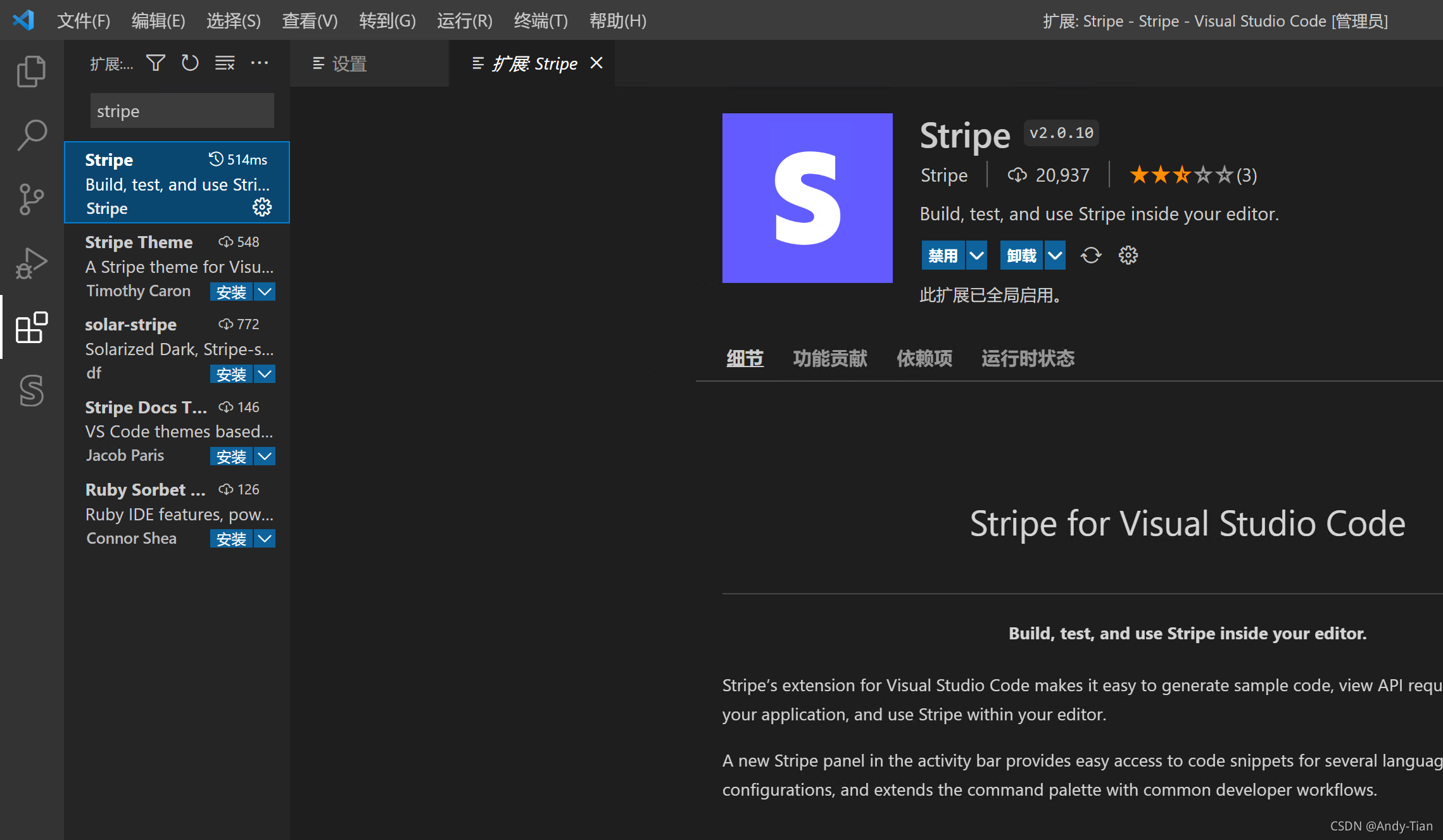
Task: Expand dropdown next to 禁用 button
Action: (x=977, y=256)
